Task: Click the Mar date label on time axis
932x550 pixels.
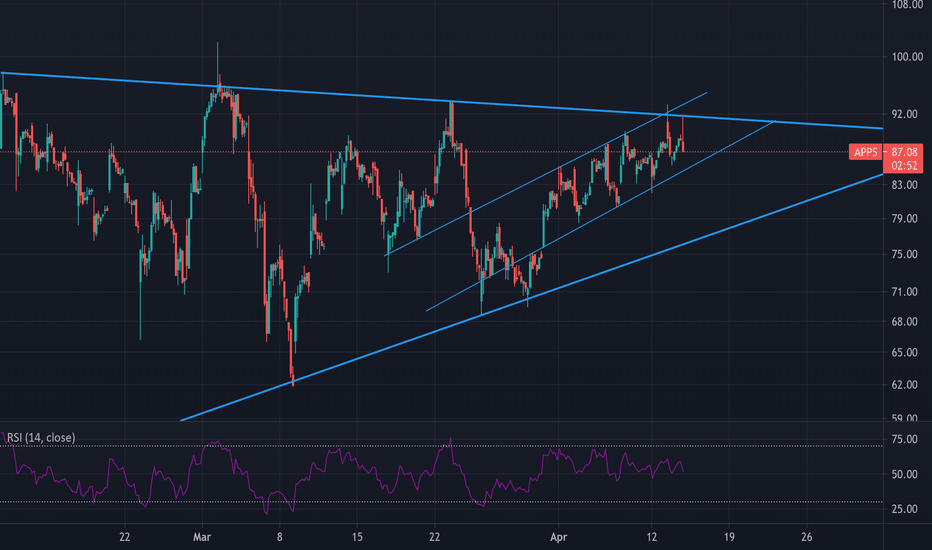Action: point(202,537)
